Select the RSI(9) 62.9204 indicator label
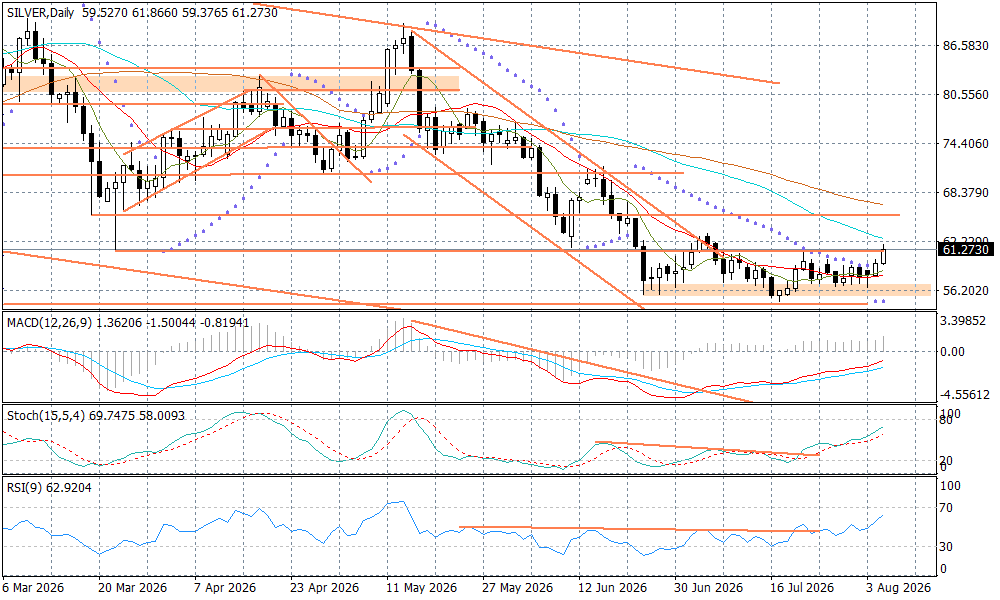 (x=50, y=488)
